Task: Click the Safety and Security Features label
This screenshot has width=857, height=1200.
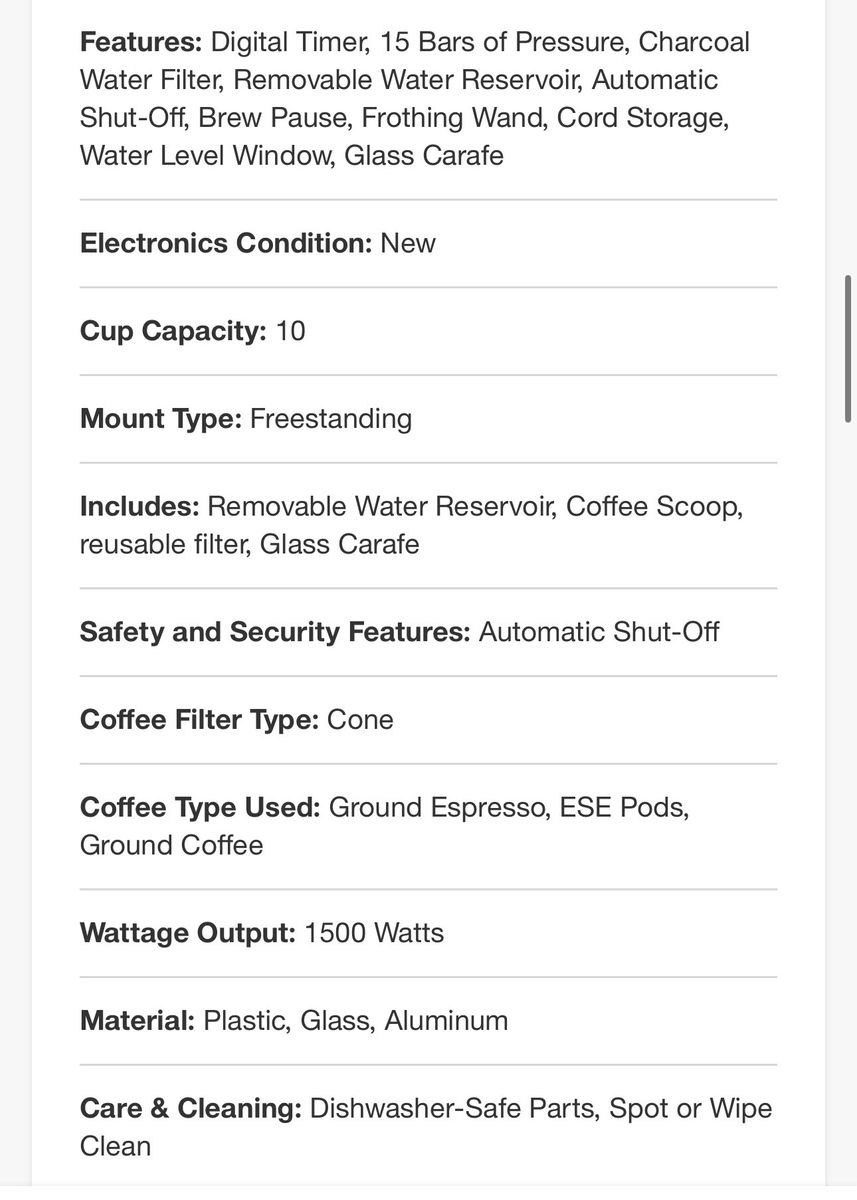Action: click(274, 633)
